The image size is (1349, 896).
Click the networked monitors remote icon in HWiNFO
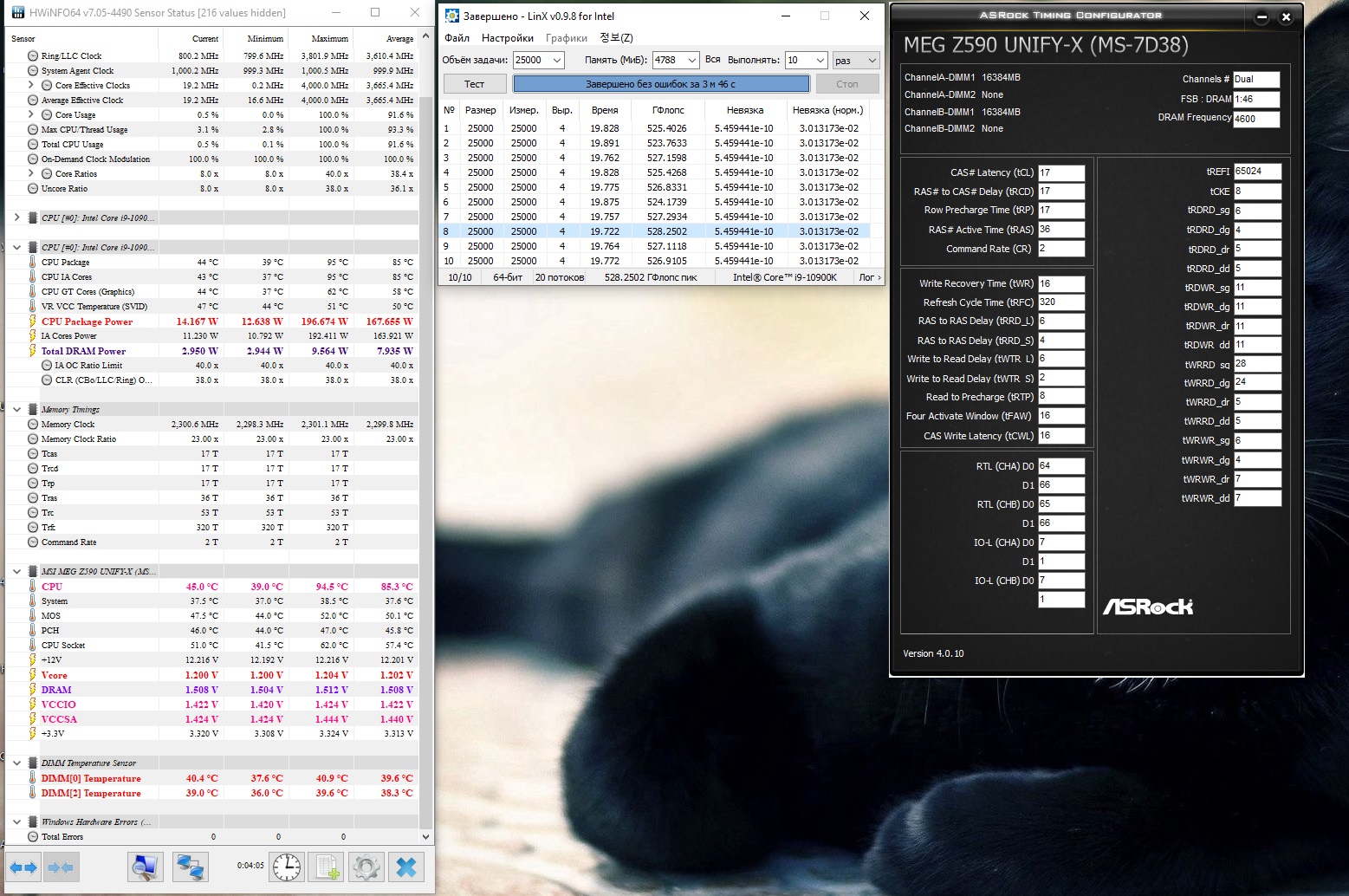click(x=190, y=867)
